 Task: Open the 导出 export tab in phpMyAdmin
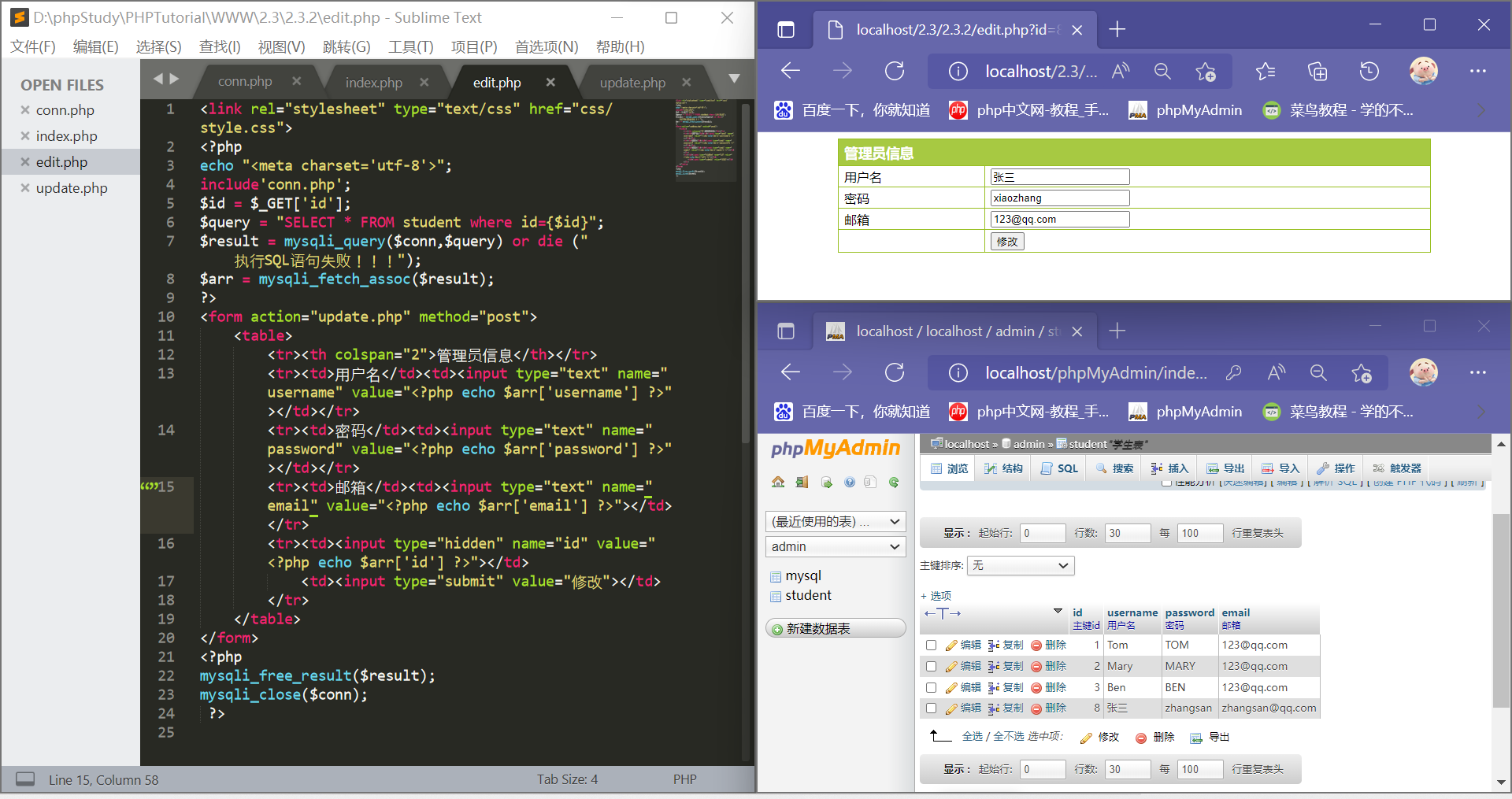(1225, 468)
